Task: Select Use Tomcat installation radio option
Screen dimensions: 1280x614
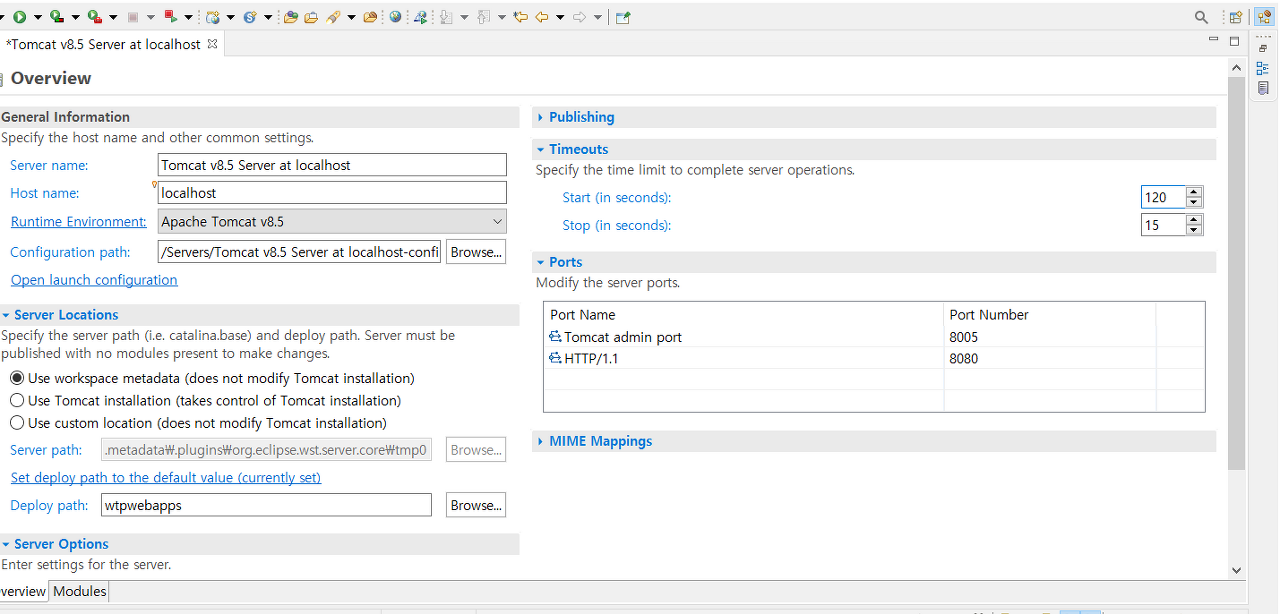Action: click(17, 400)
